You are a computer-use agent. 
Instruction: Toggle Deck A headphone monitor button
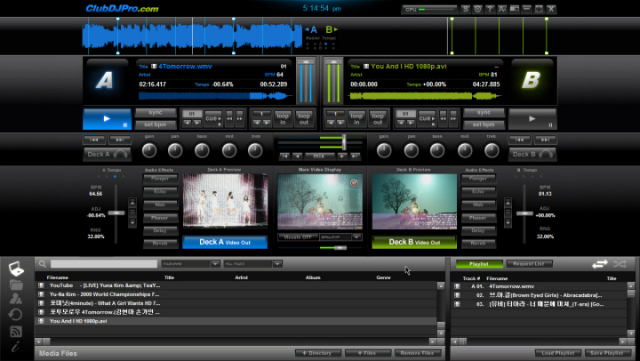pos(107,154)
